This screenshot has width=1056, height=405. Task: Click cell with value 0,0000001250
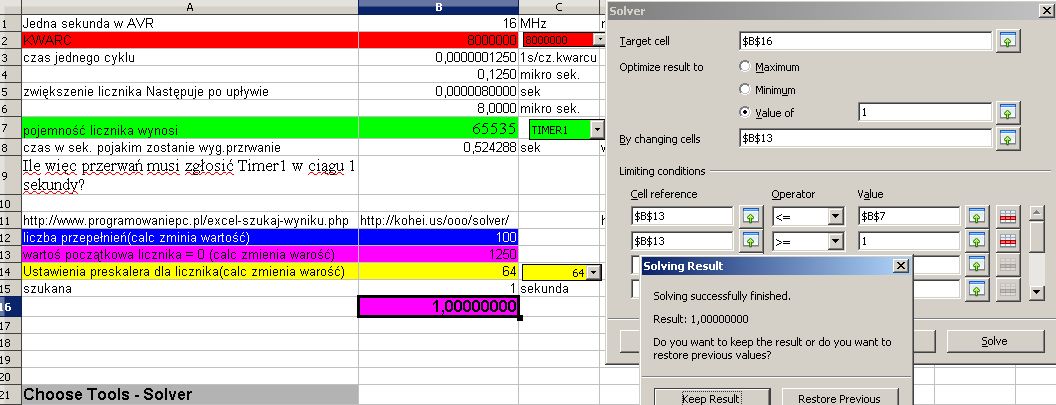[x=438, y=58]
